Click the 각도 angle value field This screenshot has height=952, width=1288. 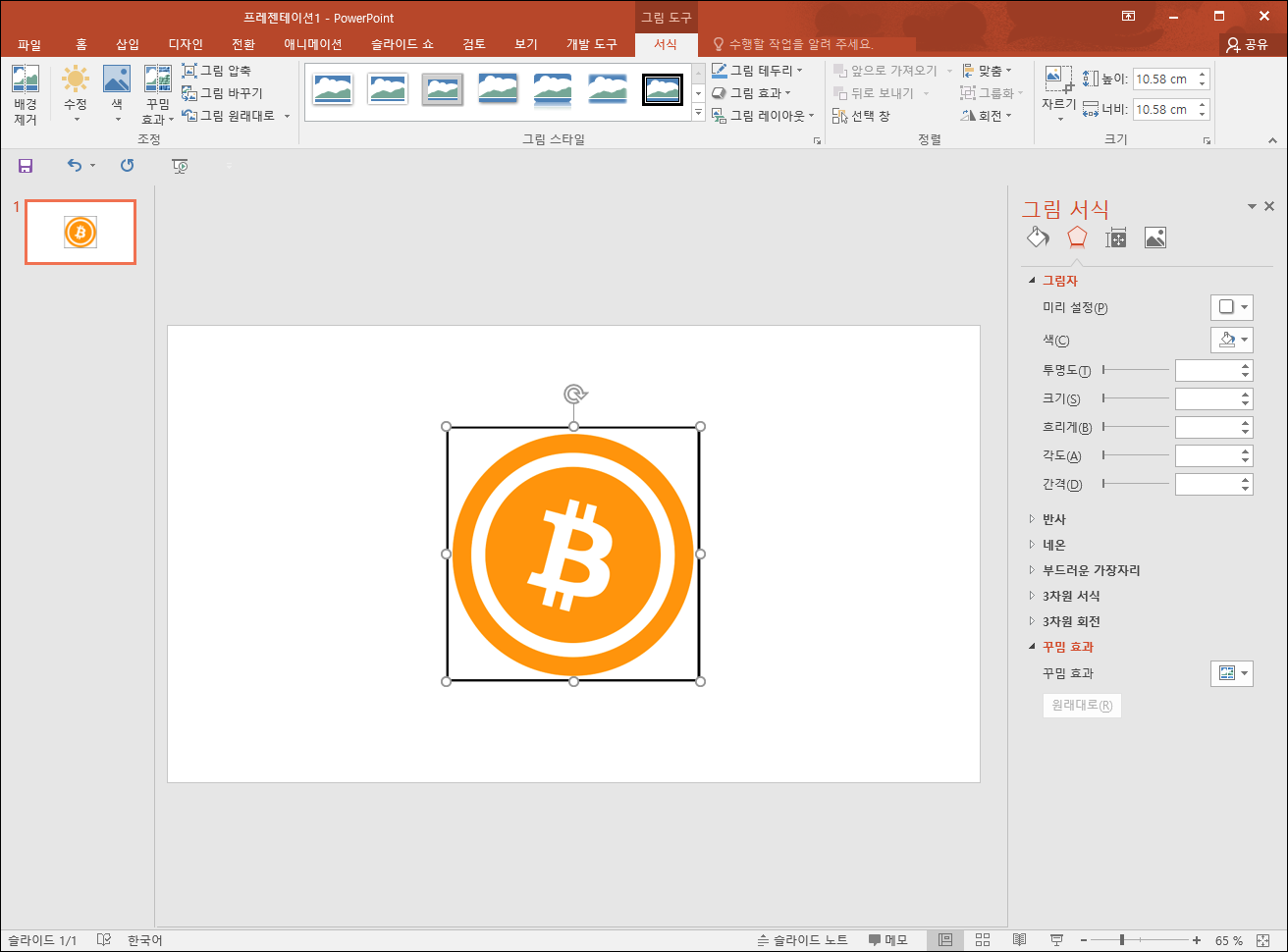click(x=1207, y=455)
